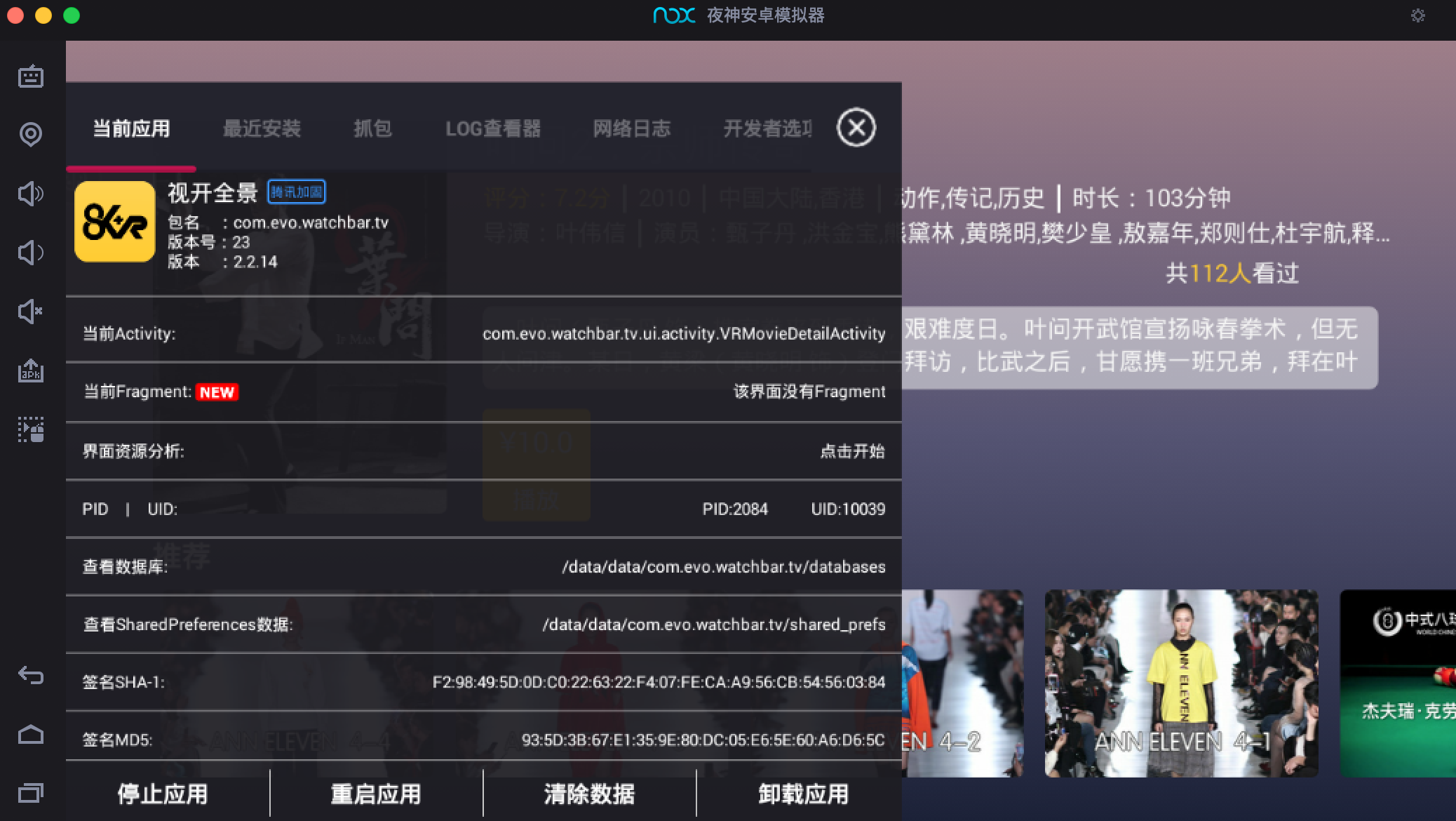Click the 该界面没有Fragment text
This screenshot has height=821, width=1456.
(809, 392)
